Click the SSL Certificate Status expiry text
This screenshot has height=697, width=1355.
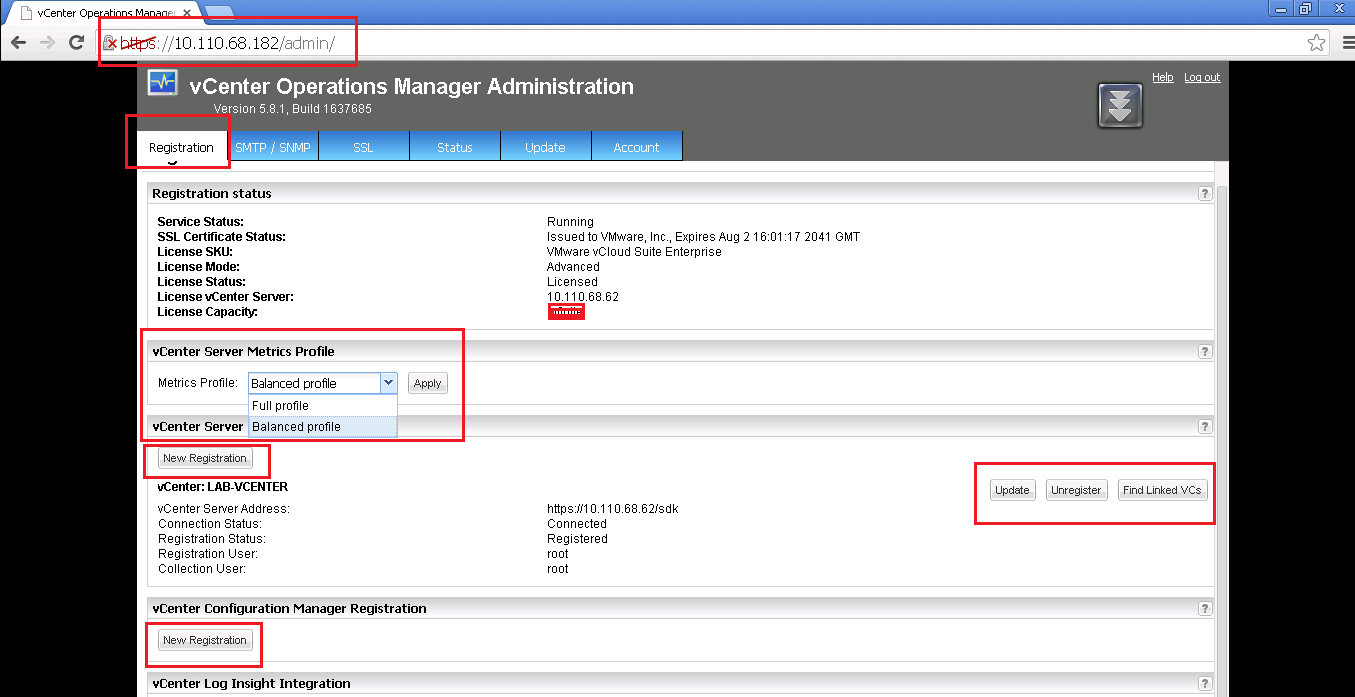703,237
